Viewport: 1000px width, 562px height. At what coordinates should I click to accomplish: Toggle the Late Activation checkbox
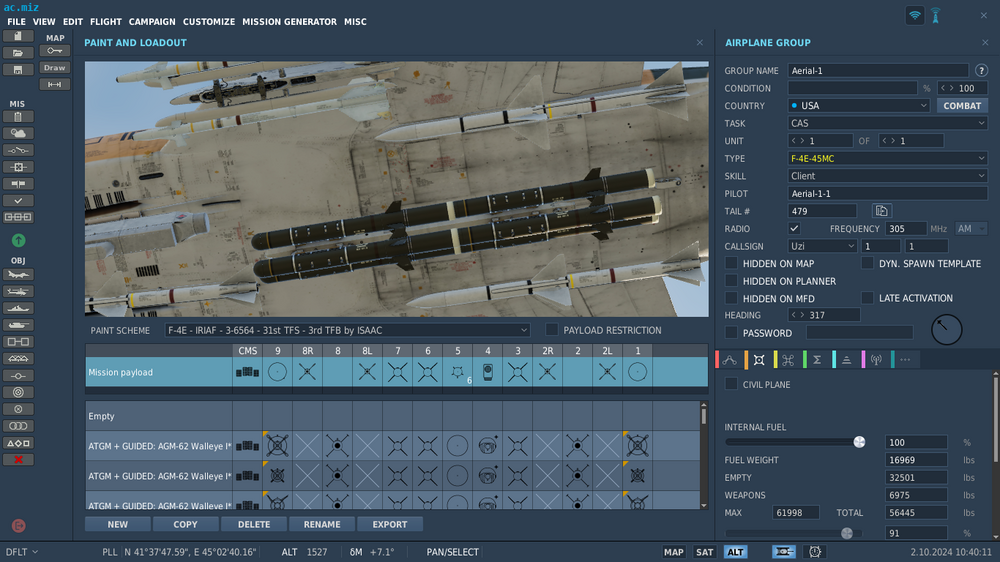point(868,298)
